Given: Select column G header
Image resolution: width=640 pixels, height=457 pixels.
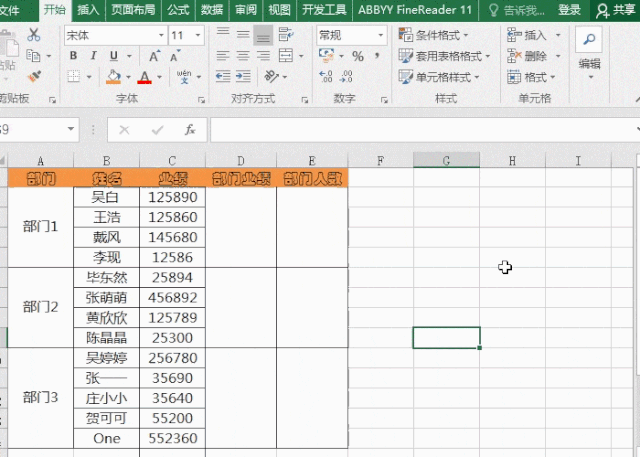Looking at the screenshot, I should (x=446, y=161).
